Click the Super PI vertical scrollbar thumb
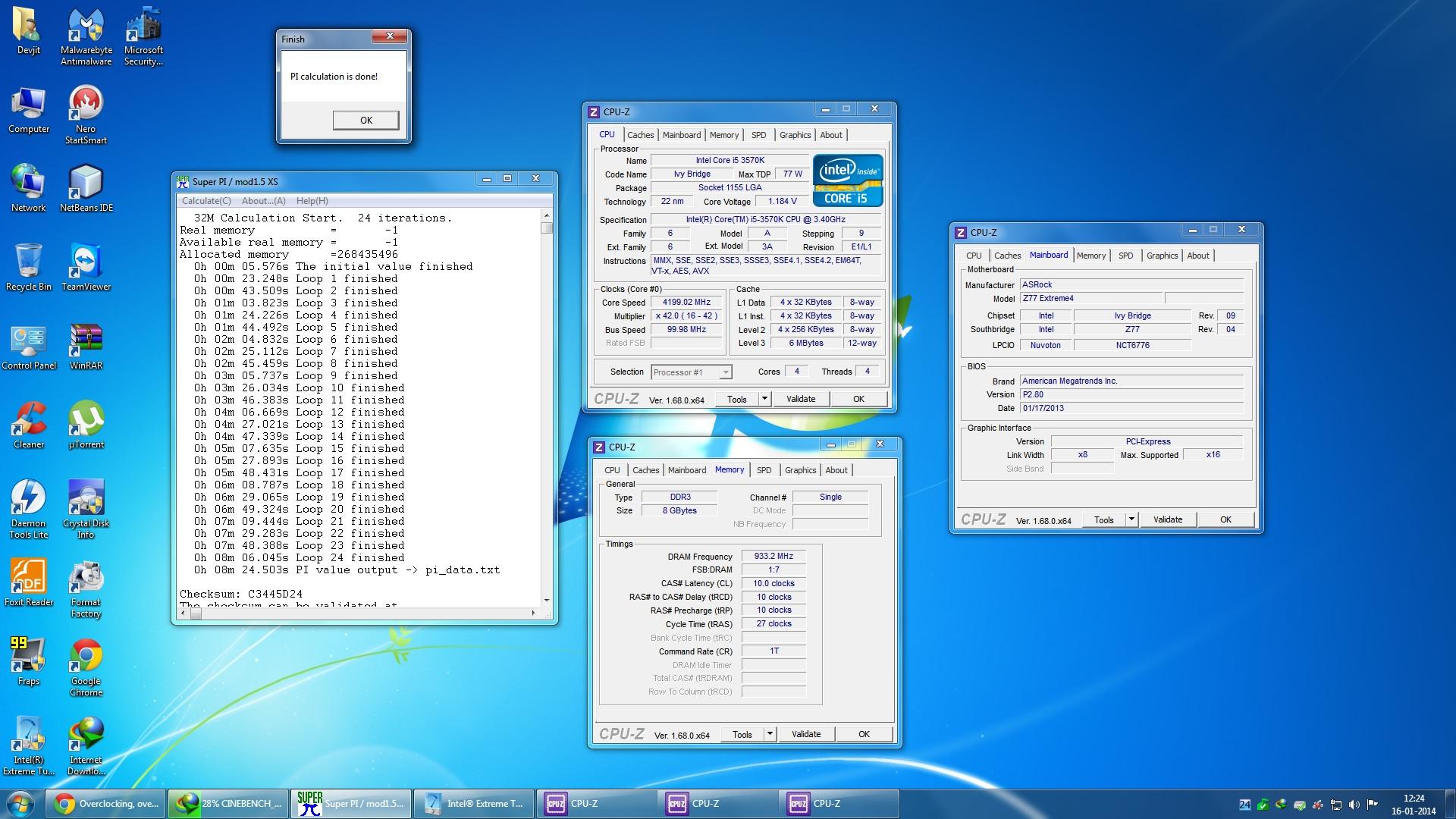This screenshot has width=1456, height=819. [x=547, y=227]
